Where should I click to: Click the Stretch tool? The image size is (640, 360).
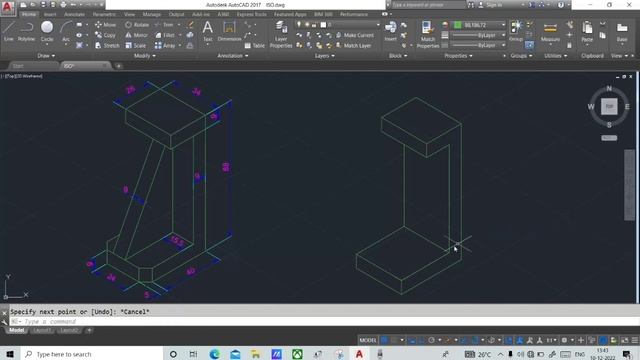click(107, 45)
